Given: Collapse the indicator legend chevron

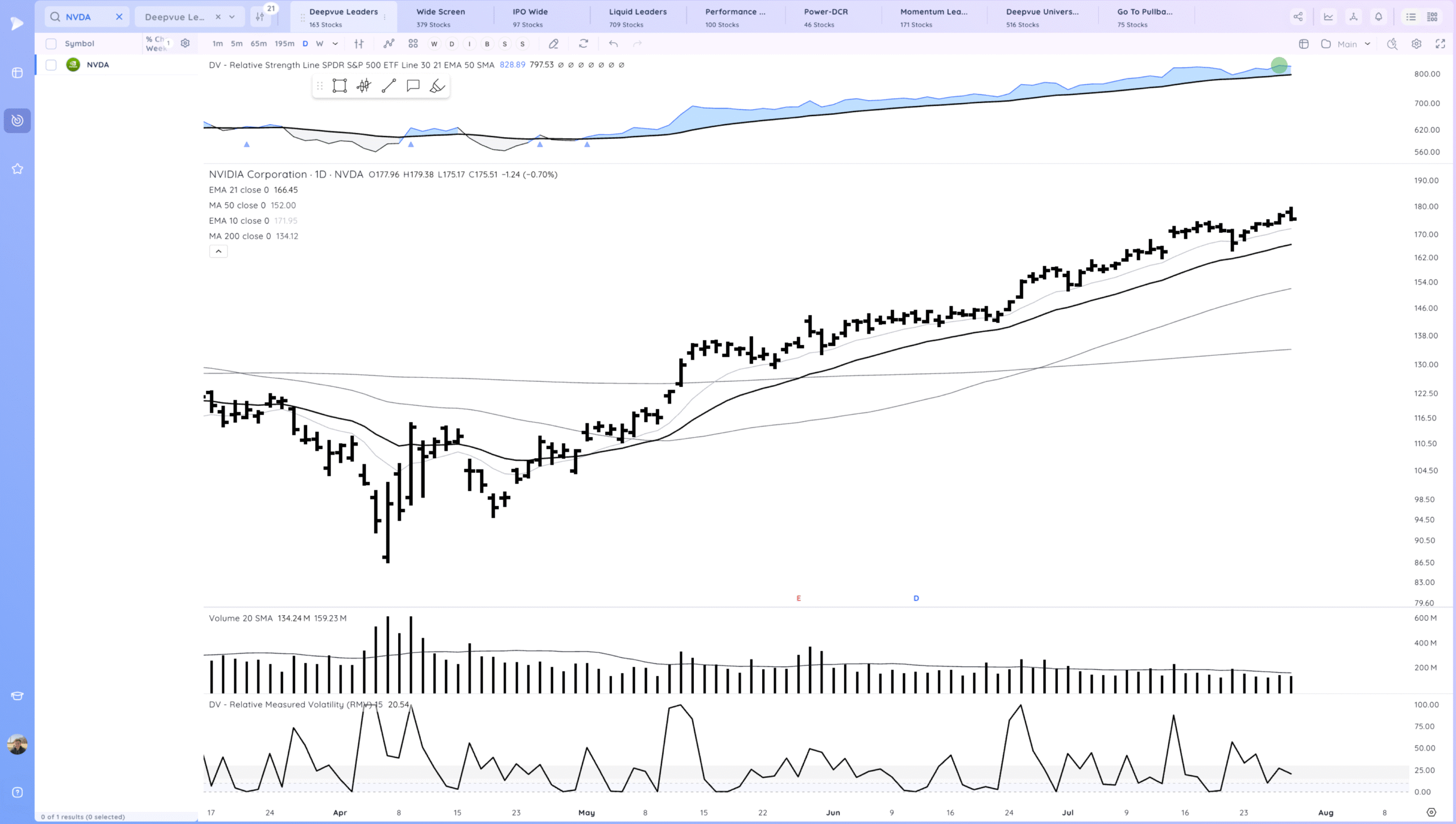Looking at the screenshot, I should (x=218, y=252).
